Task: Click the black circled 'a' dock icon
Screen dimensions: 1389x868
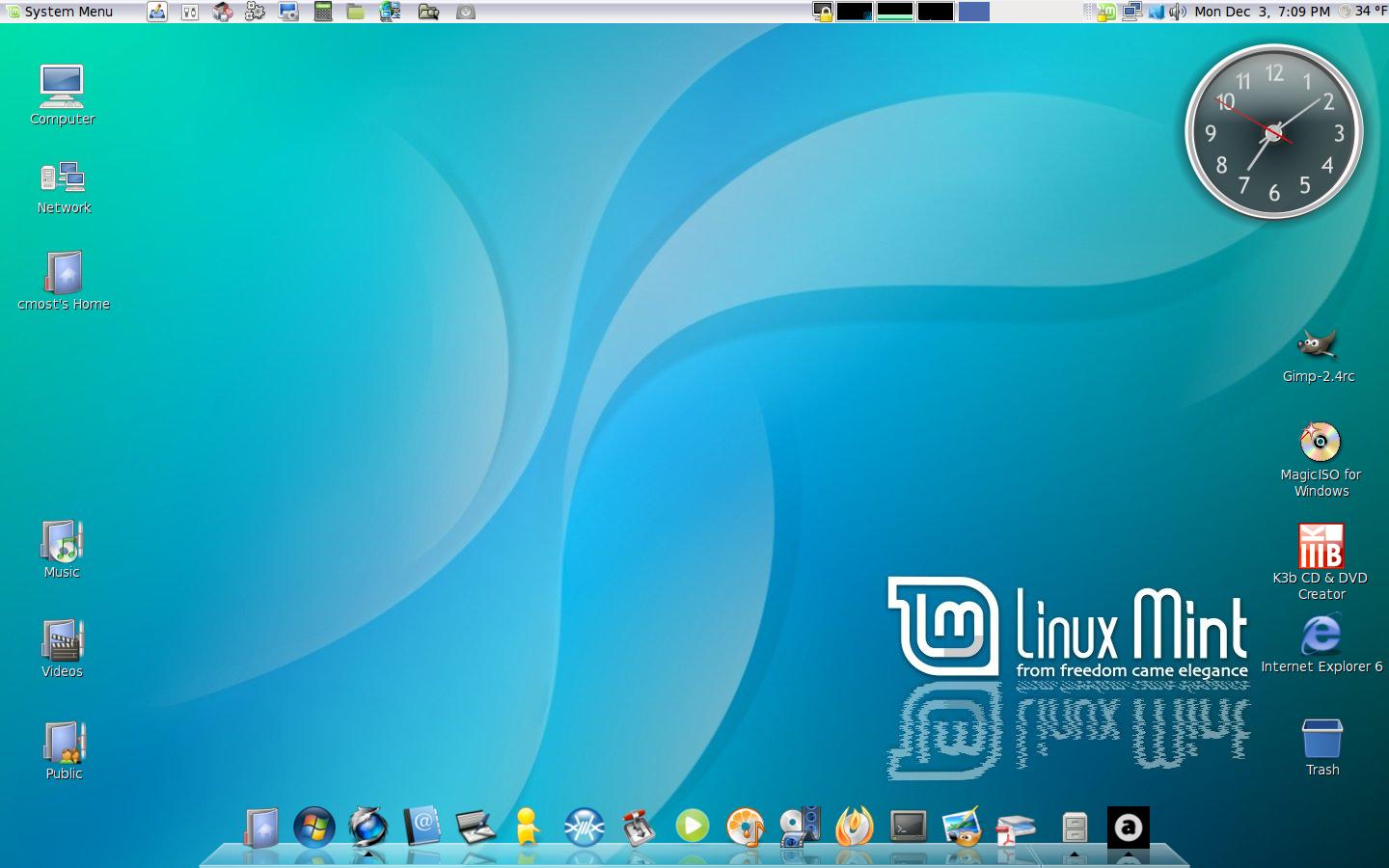Action: click(x=1129, y=827)
